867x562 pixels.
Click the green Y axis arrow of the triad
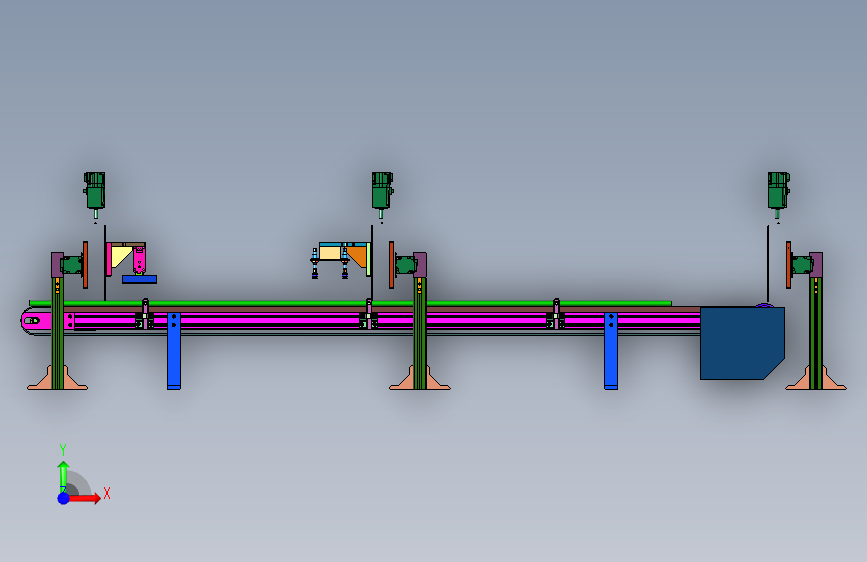[x=64, y=476]
